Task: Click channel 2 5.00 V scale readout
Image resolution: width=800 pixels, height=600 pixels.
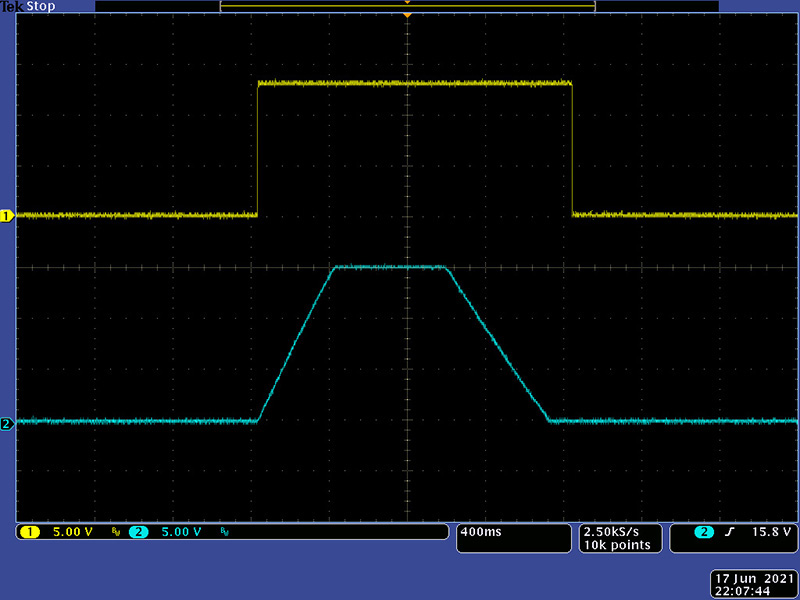Action: point(181,532)
